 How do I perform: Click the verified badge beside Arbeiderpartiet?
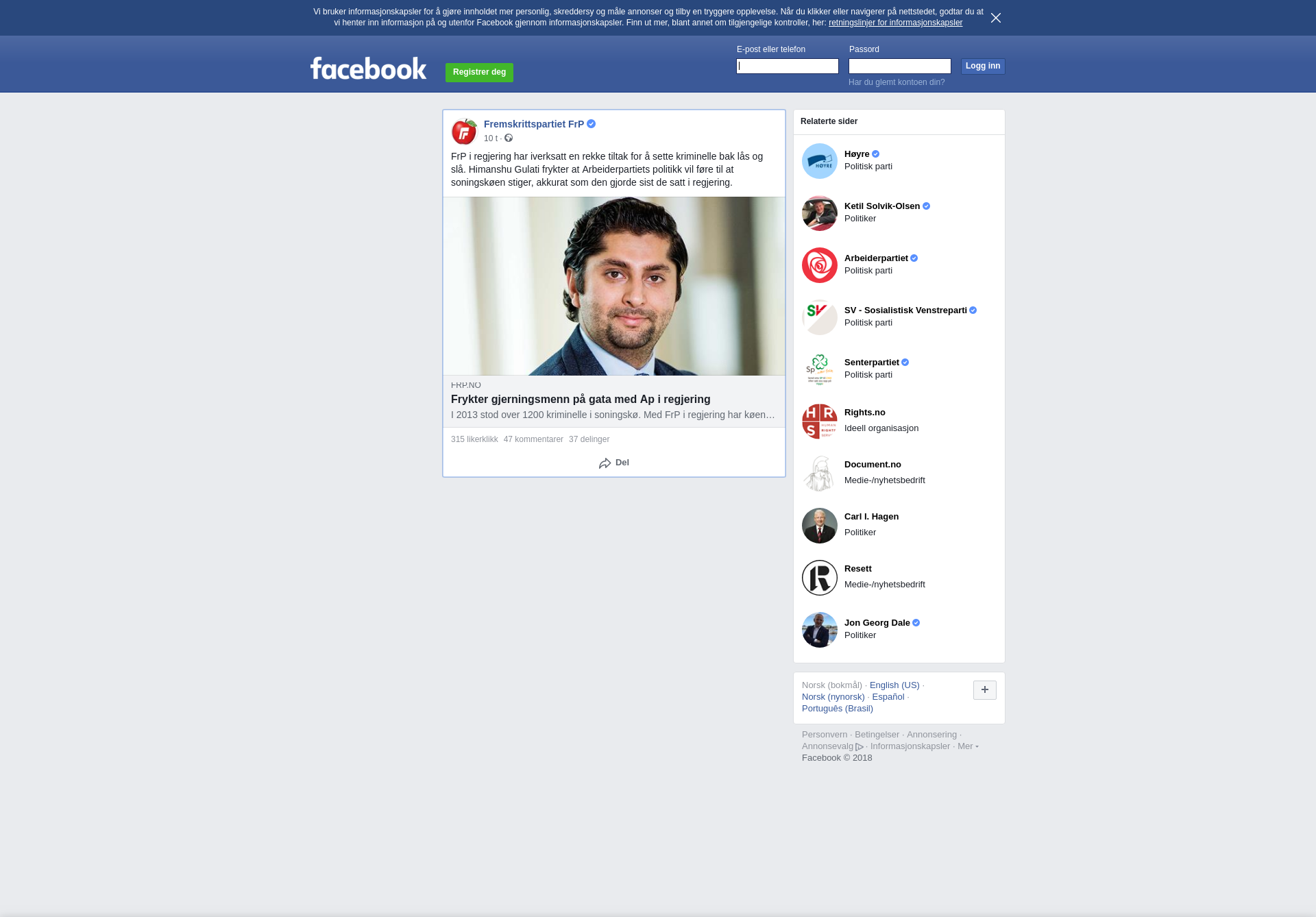[x=914, y=258]
